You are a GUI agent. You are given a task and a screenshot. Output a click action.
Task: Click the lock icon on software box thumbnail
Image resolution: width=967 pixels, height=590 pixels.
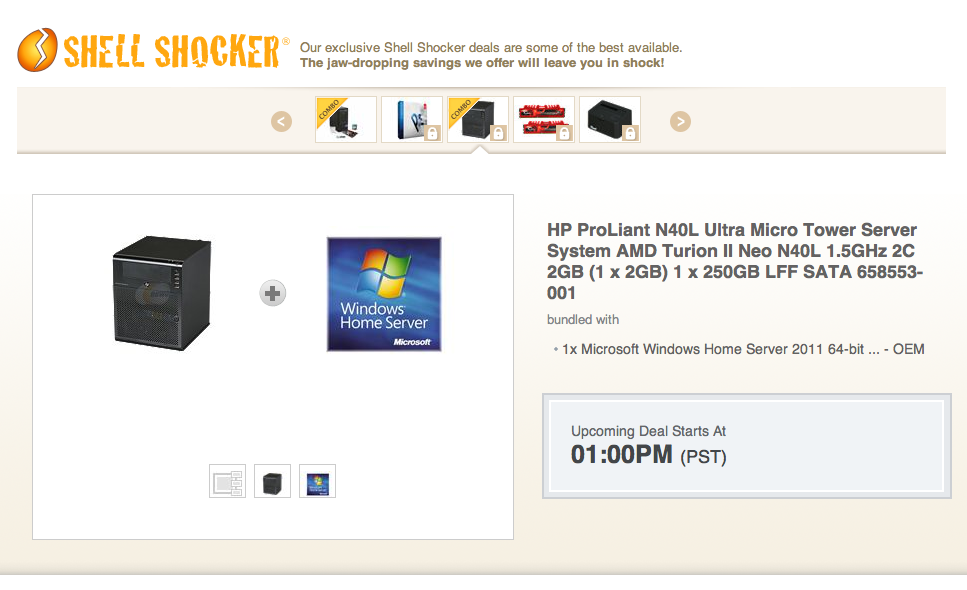(432, 133)
